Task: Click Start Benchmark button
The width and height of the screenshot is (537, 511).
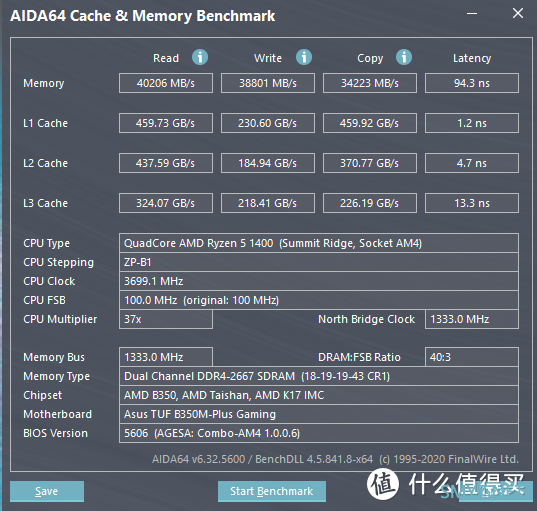Action: click(272, 491)
